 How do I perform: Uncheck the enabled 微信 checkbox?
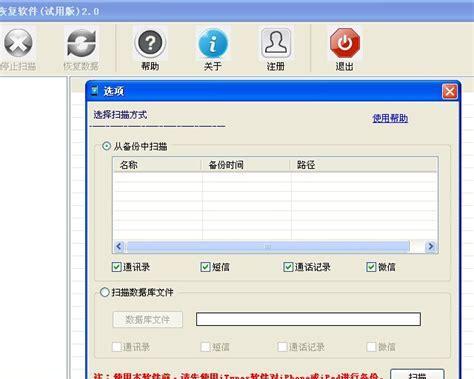[371, 267]
